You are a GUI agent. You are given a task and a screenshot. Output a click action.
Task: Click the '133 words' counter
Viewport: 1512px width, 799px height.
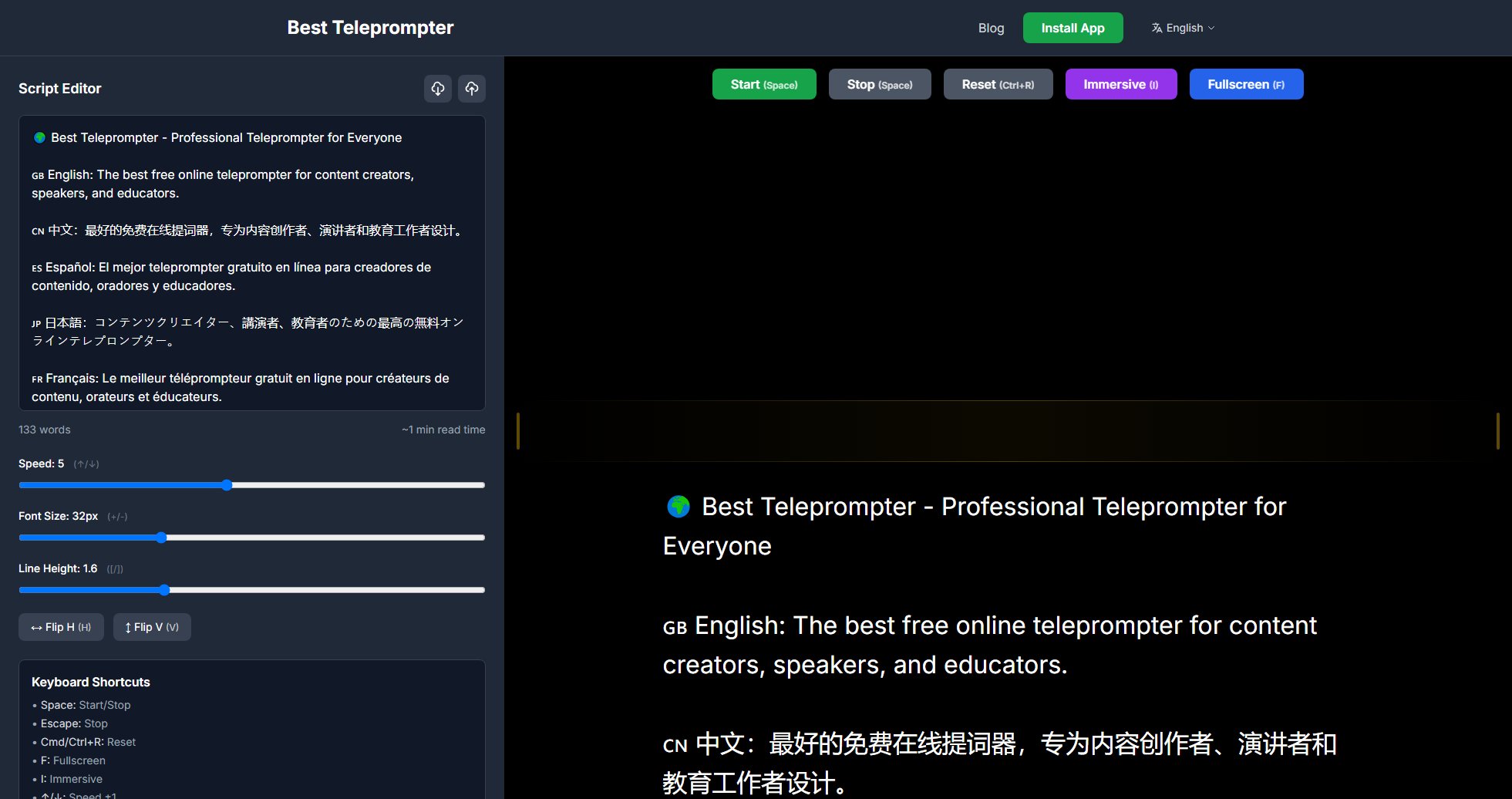pos(45,430)
